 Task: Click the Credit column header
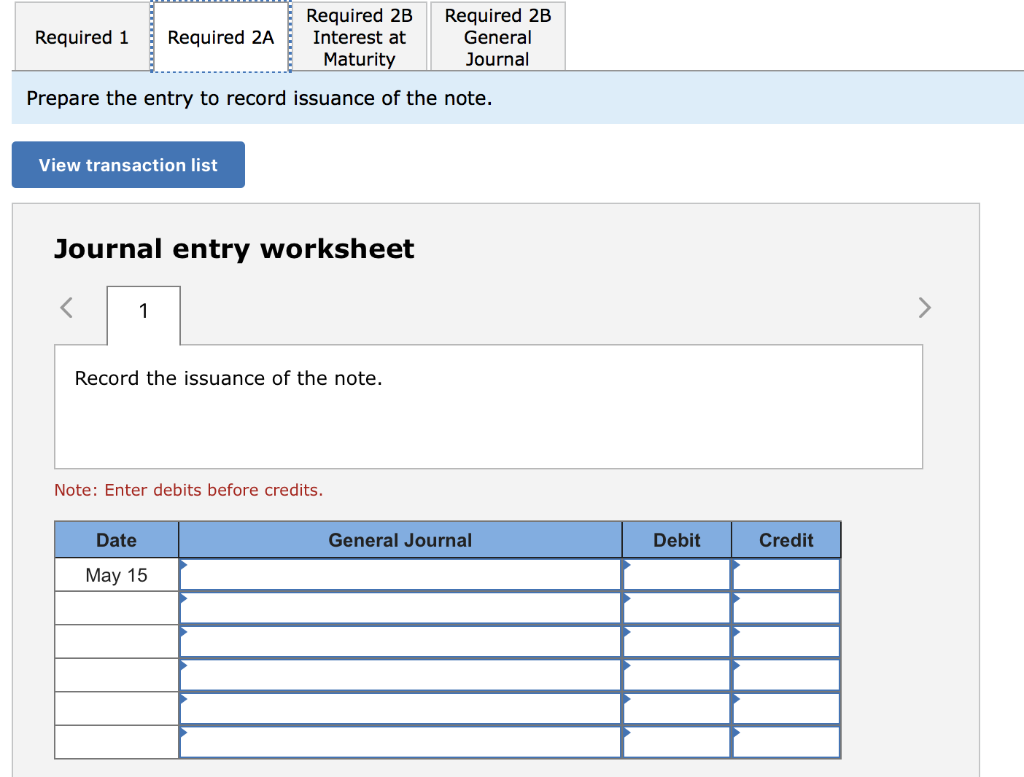786,540
